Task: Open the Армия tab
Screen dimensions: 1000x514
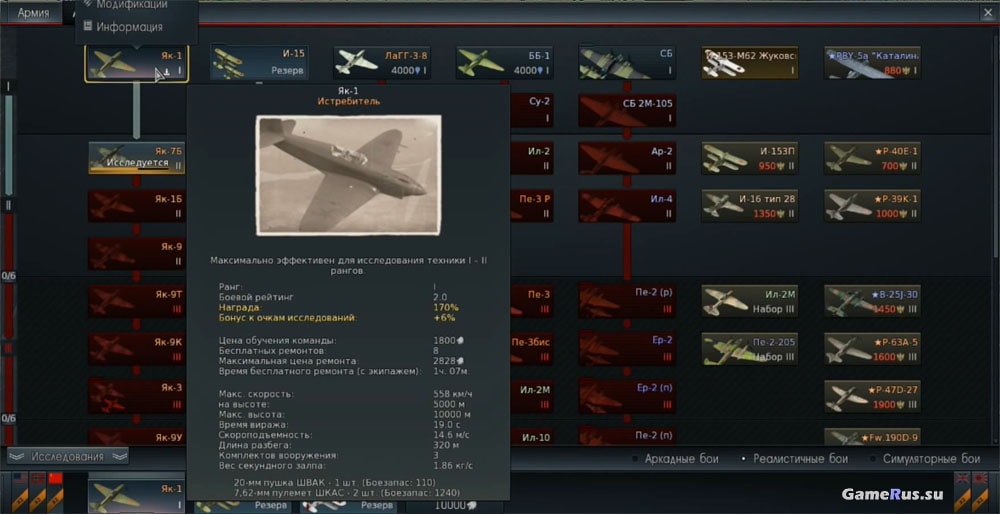Action: (x=33, y=13)
